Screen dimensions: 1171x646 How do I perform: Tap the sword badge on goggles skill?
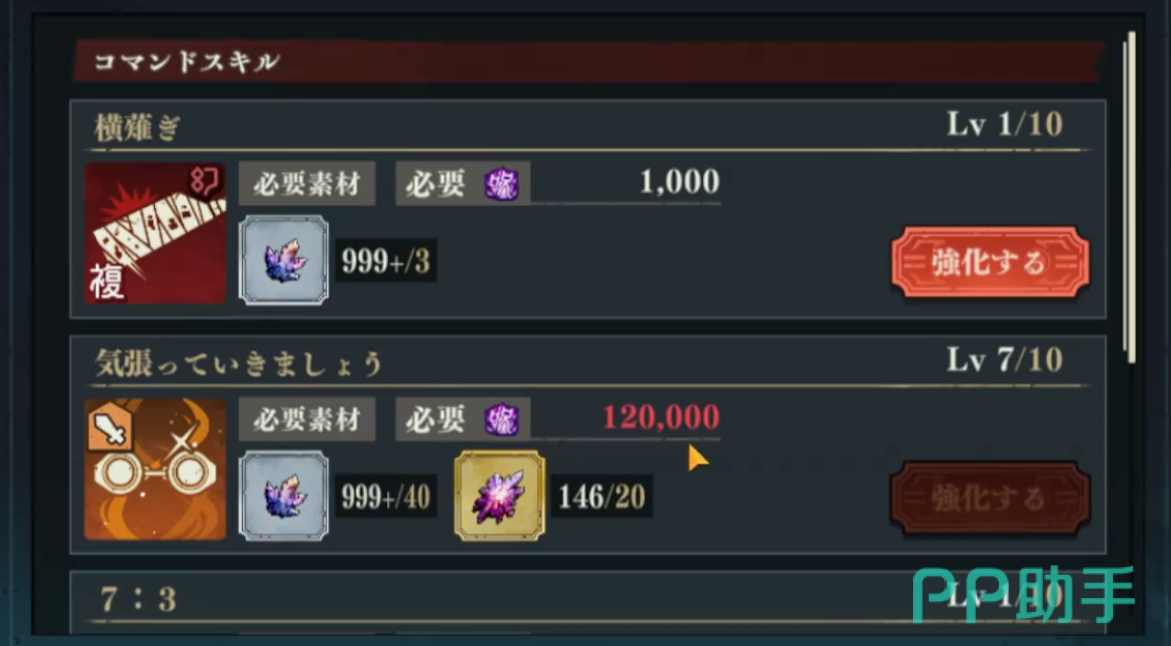[x=110, y=429]
